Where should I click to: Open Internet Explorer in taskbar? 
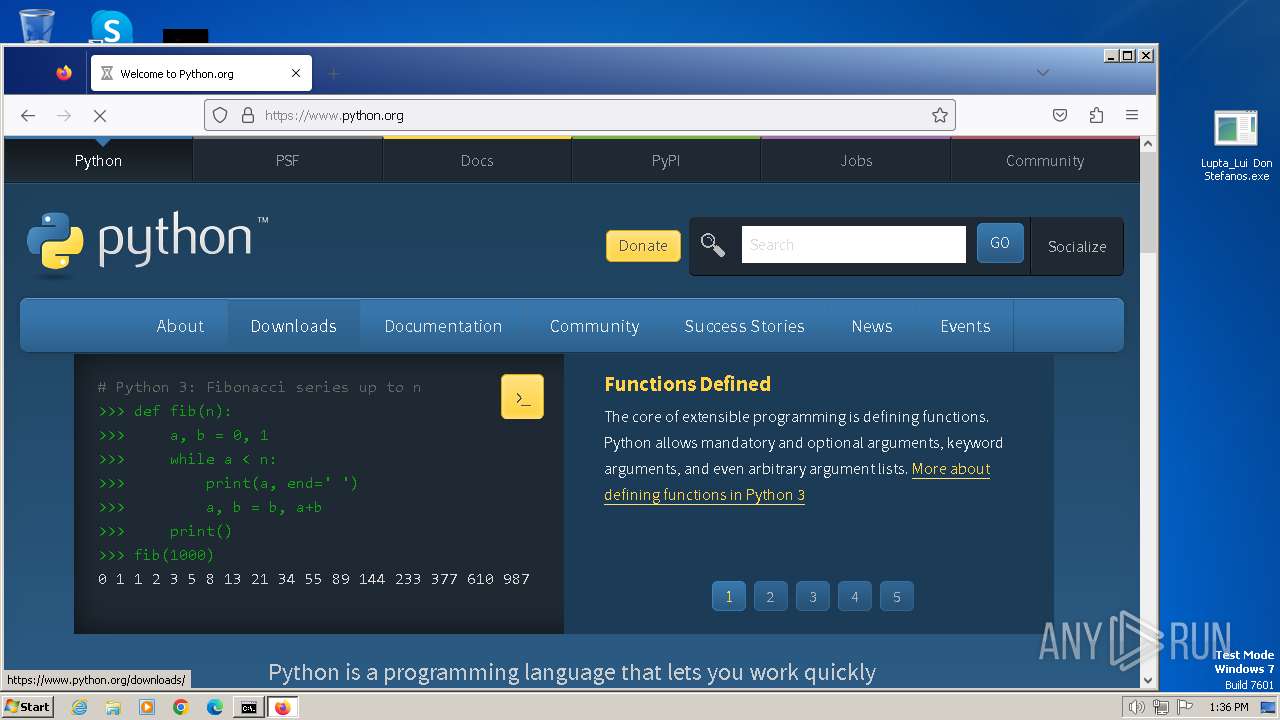[x=80, y=707]
